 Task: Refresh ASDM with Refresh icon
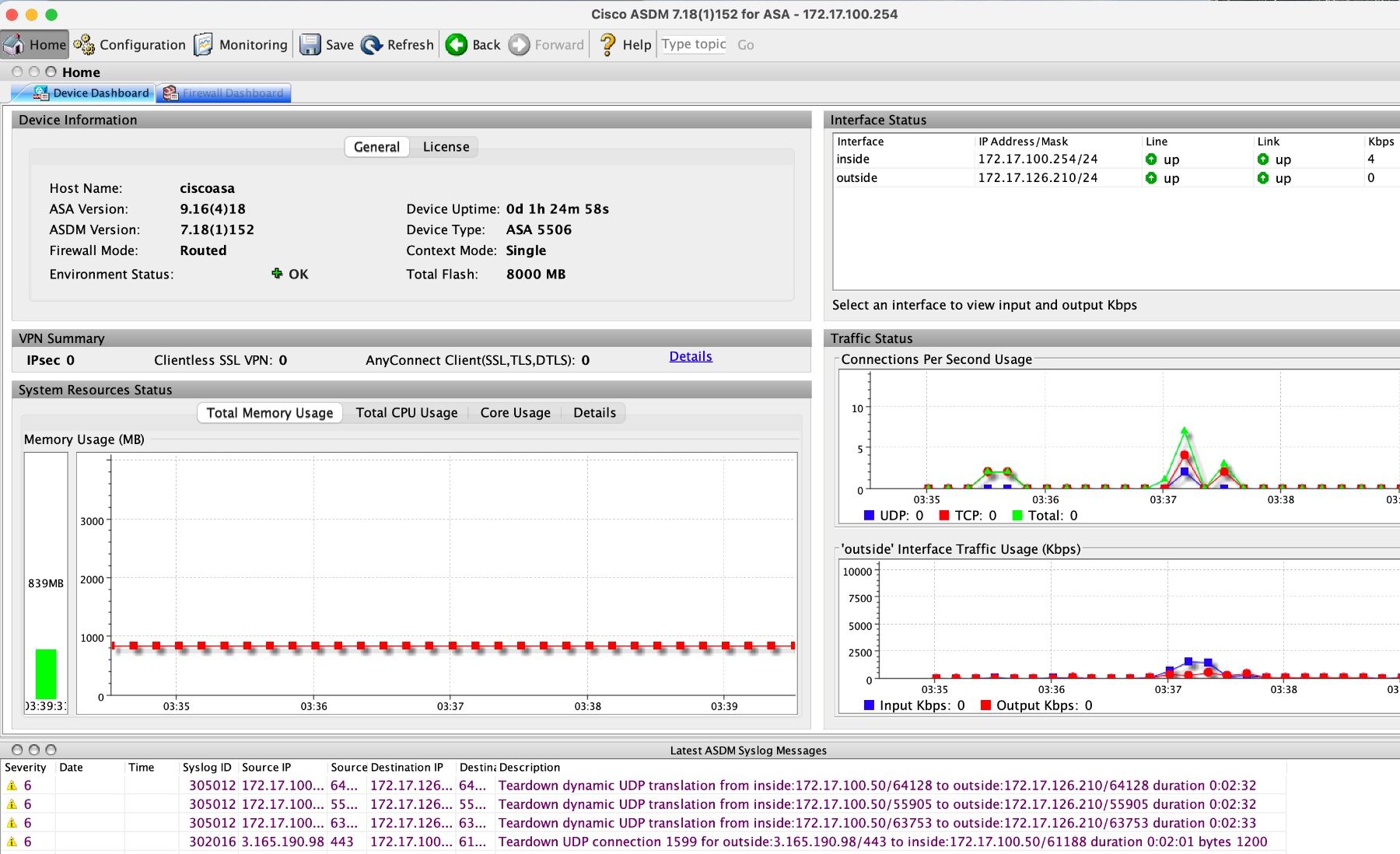pos(372,45)
